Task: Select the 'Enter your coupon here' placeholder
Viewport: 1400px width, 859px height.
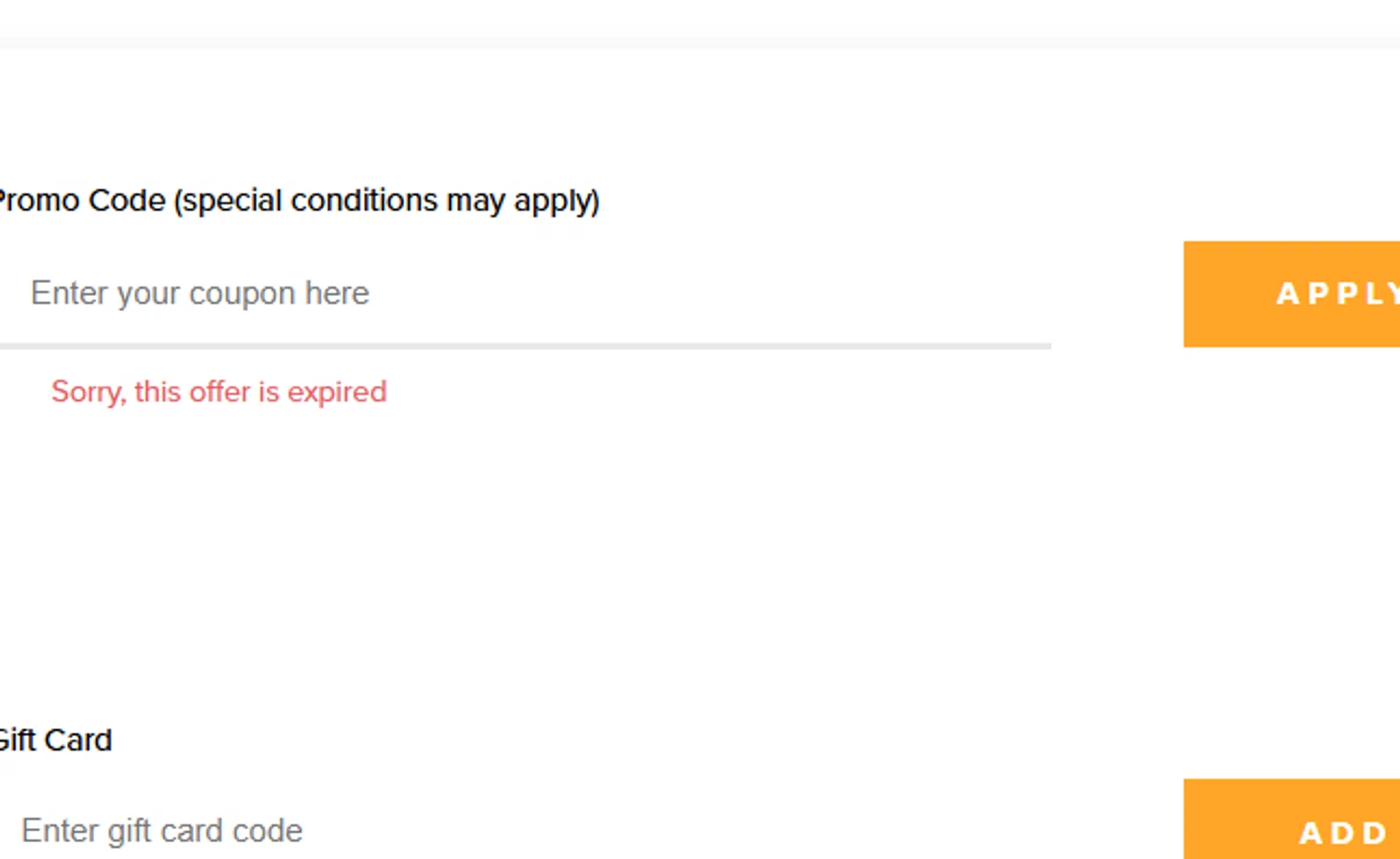Action: (x=200, y=293)
